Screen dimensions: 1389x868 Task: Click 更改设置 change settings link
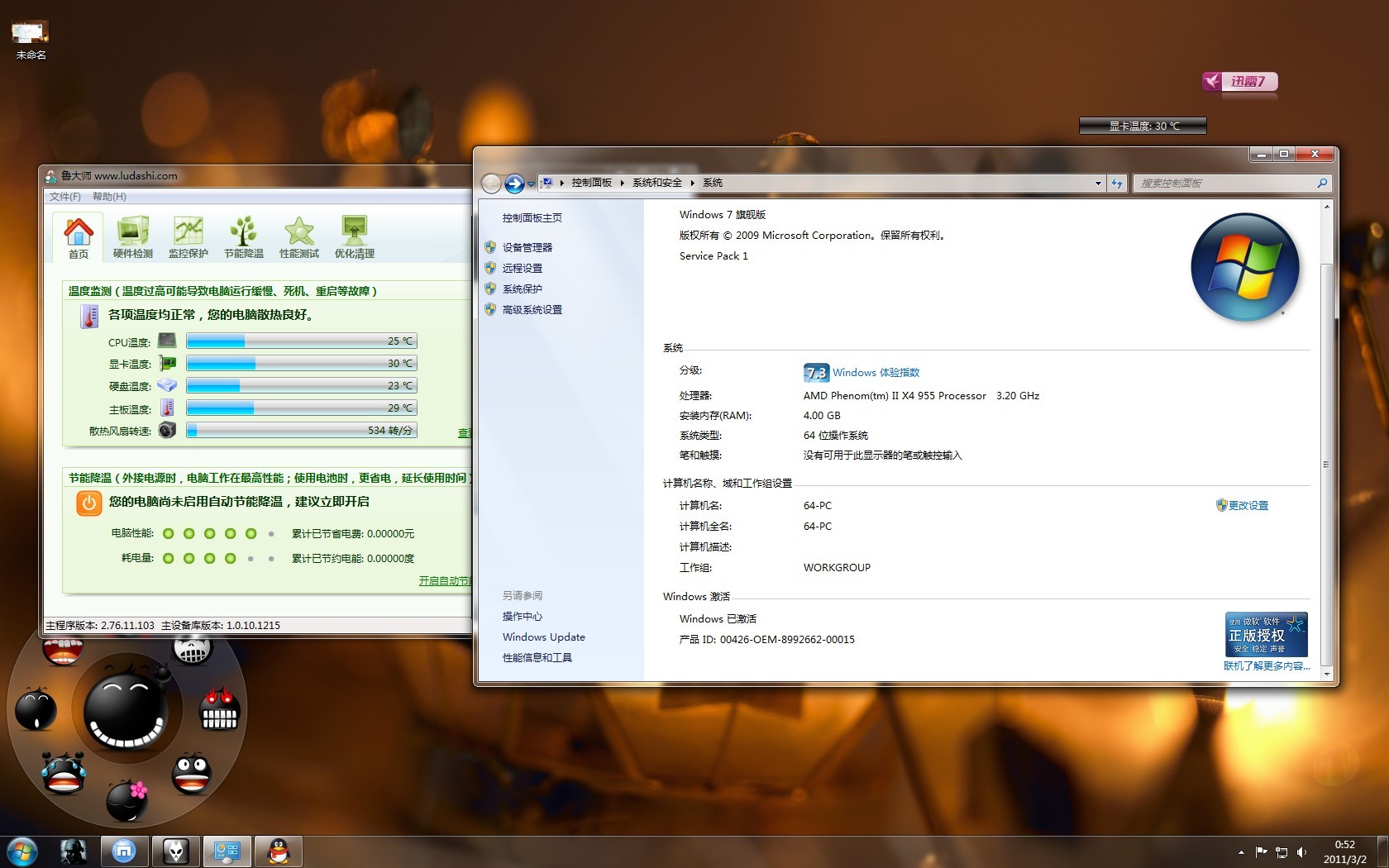pos(1248,505)
